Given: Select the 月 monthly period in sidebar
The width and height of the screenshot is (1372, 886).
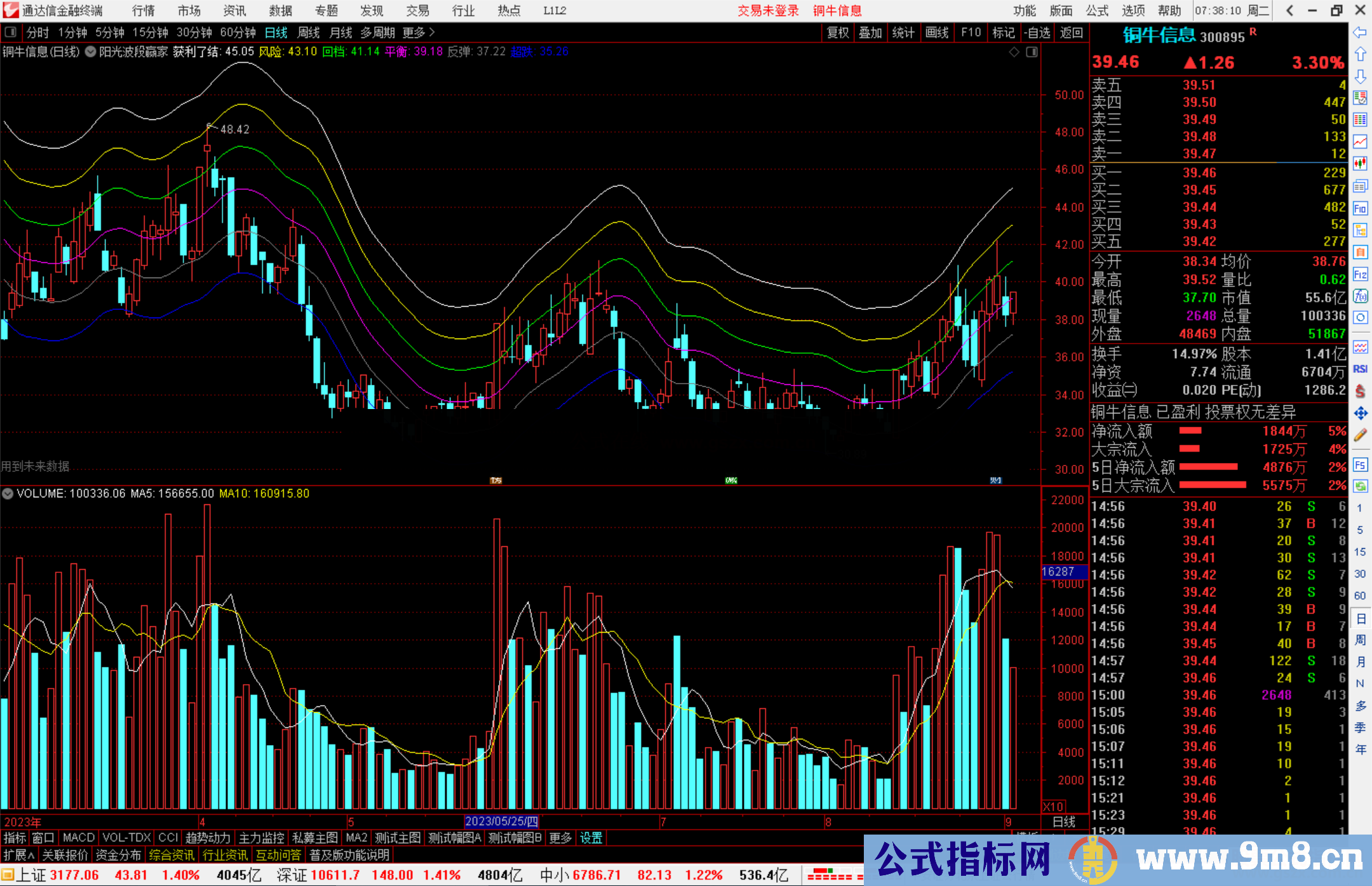Looking at the screenshot, I should click(x=1360, y=662).
